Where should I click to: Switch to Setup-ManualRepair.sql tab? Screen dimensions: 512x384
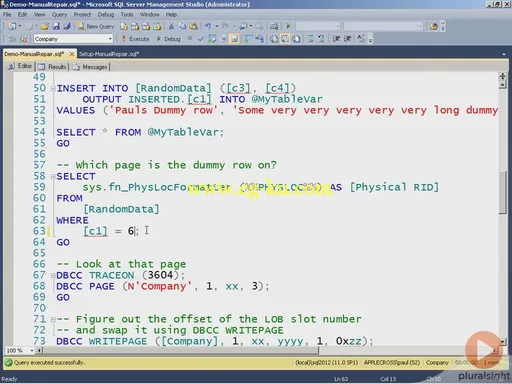coord(109,54)
